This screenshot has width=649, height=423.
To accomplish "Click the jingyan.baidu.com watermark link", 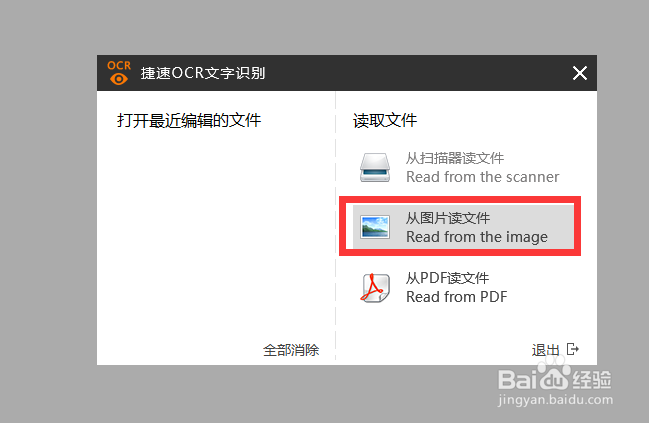I will coord(555,400).
